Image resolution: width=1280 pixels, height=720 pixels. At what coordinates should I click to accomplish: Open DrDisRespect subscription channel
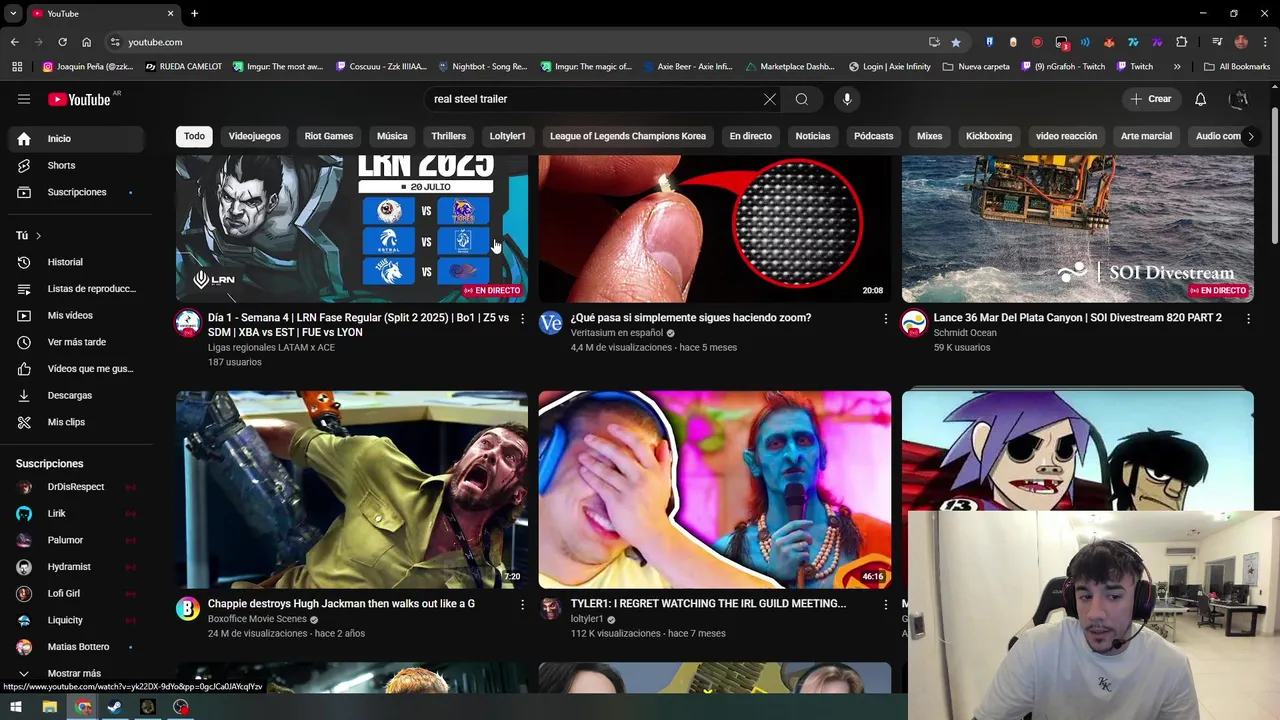tap(75, 487)
